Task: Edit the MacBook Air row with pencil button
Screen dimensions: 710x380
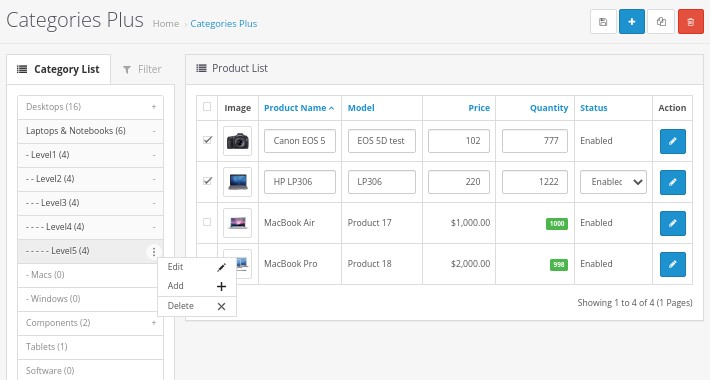Action: 672,223
